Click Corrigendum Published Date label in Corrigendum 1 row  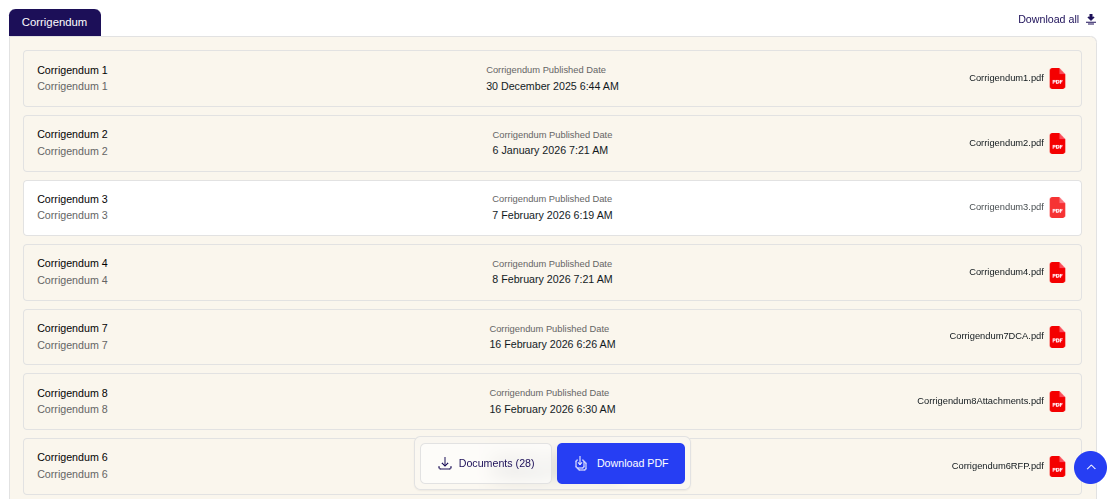(x=546, y=70)
